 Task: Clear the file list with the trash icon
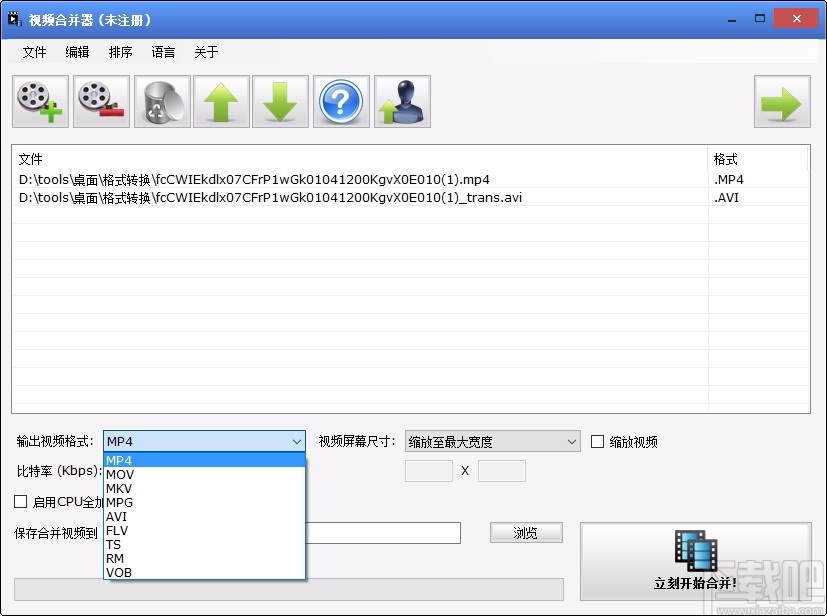pos(161,101)
